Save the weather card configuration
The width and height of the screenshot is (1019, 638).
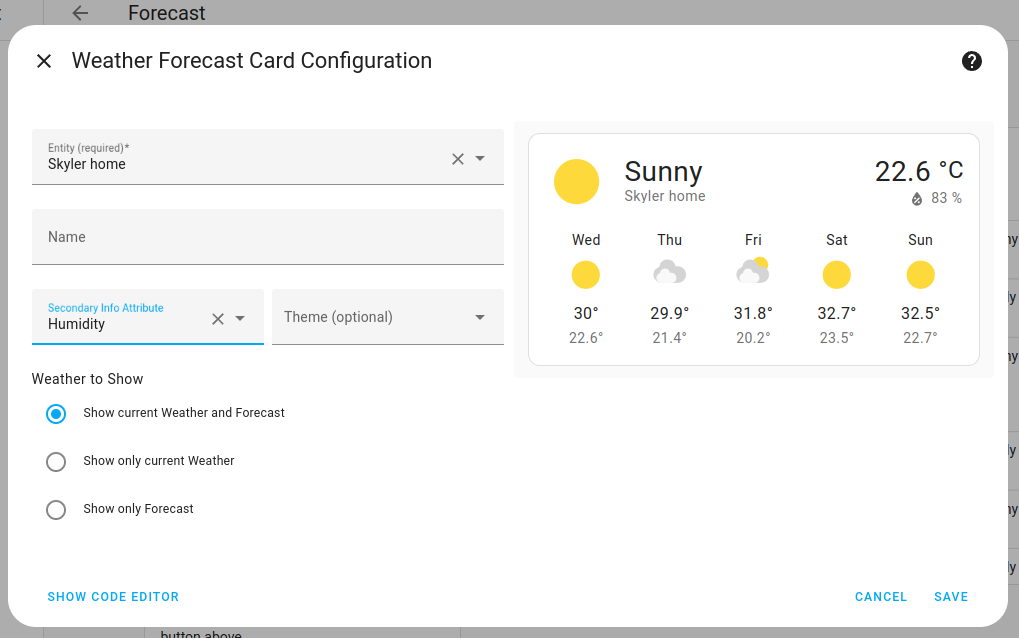[x=950, y=596]
